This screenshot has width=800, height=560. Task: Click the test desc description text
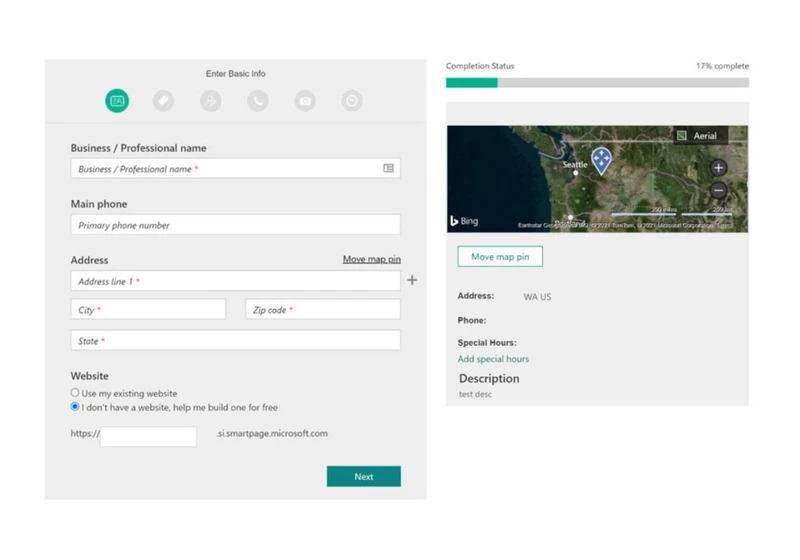click(x=475, y=394)
